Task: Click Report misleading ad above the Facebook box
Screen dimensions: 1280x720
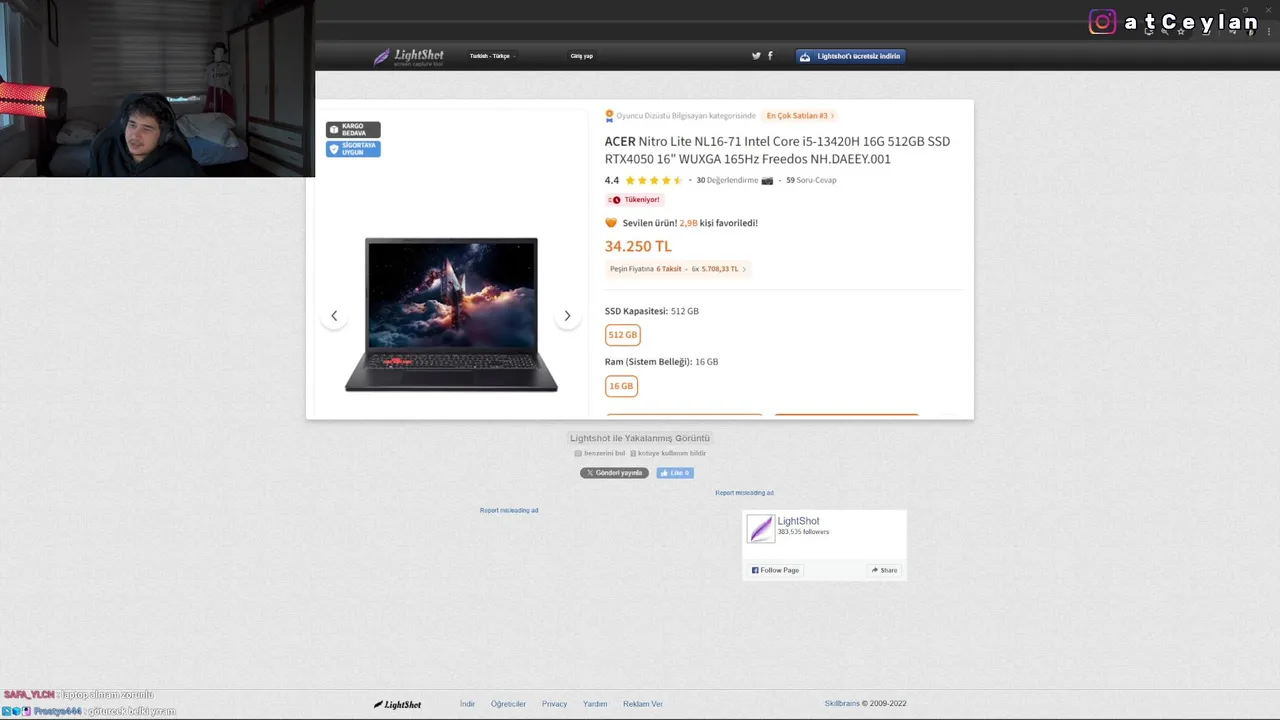Action: [744, 493]
